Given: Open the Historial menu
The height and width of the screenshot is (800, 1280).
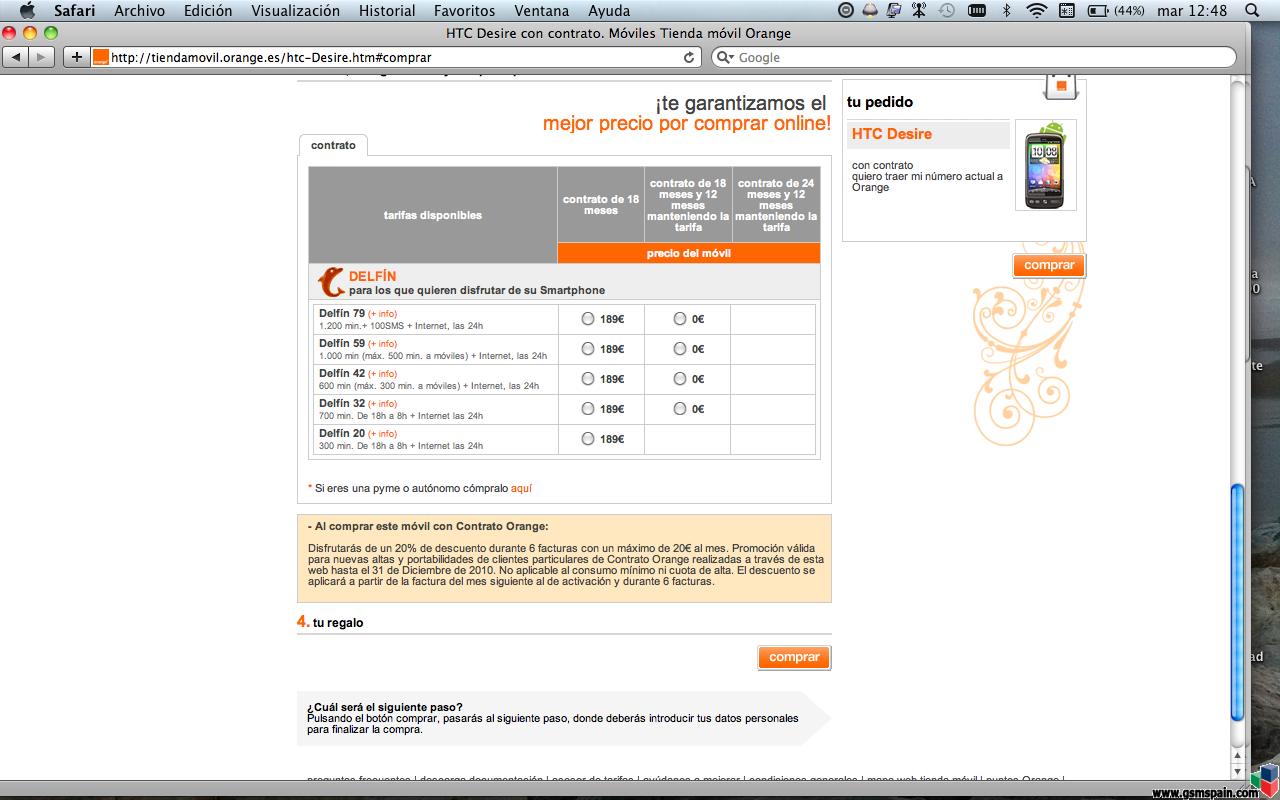Looking at the screenshot, I should point(387,11).
